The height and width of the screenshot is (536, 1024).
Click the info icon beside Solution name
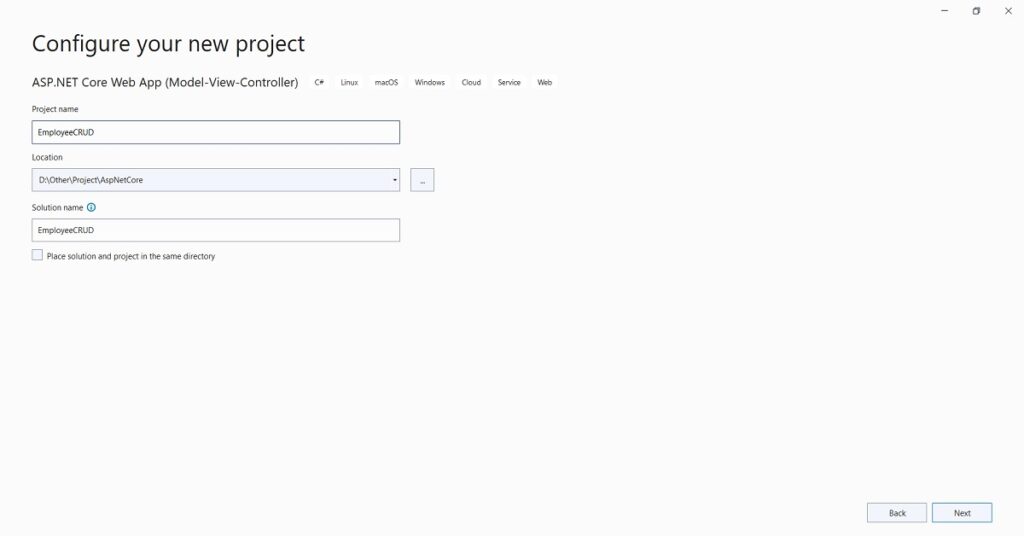[91, 208]
